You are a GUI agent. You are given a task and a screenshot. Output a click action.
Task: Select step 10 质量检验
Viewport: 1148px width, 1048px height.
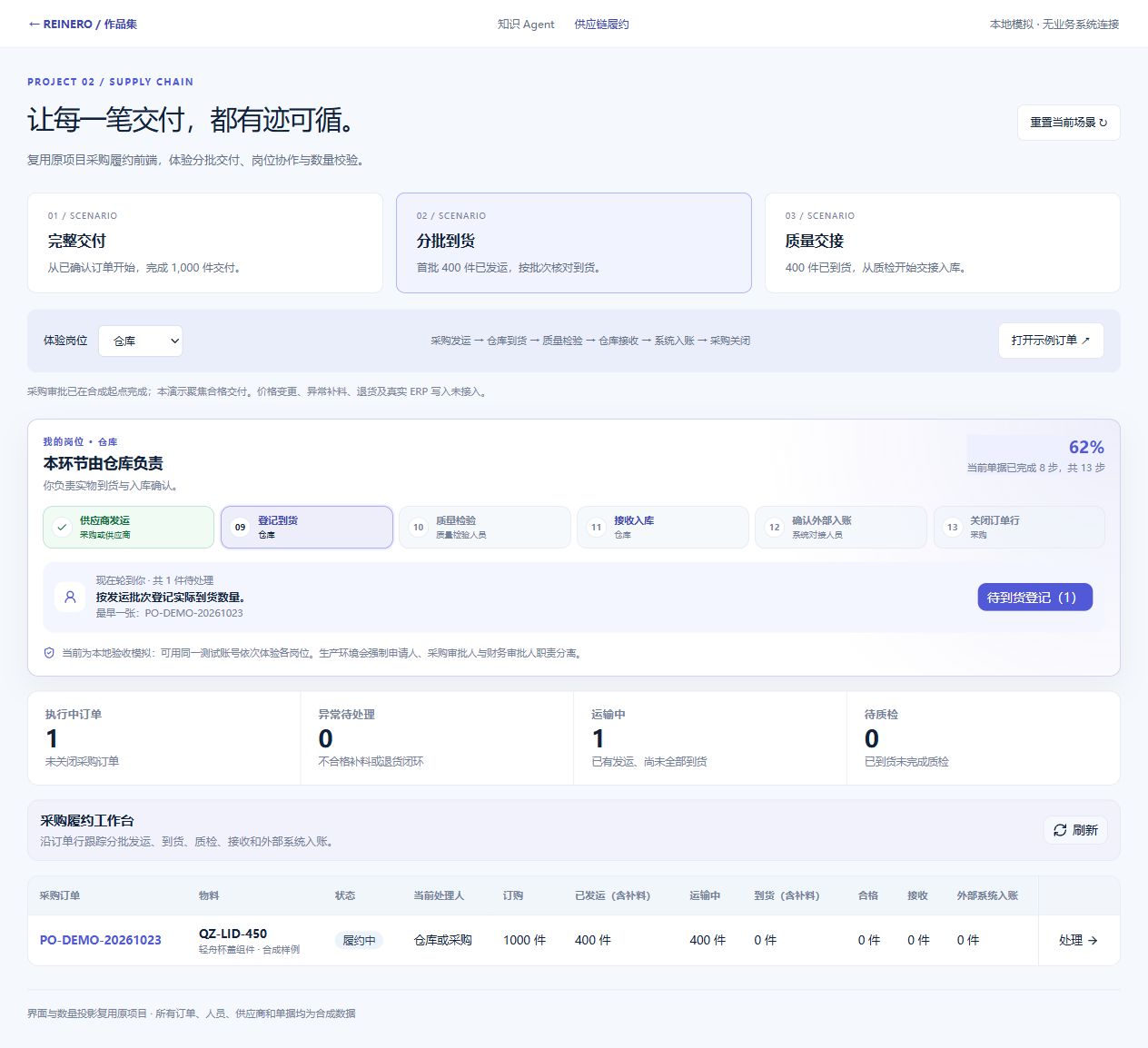tap(485, 527)
